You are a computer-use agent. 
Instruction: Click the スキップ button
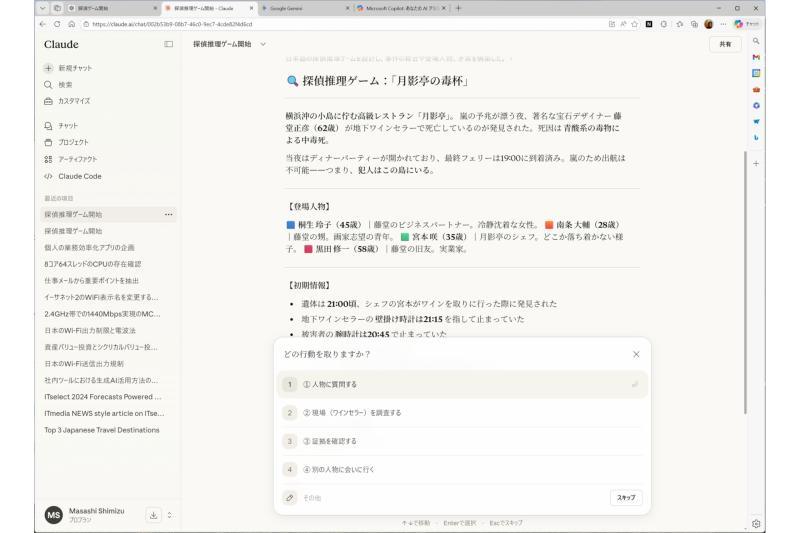point(626,497)
